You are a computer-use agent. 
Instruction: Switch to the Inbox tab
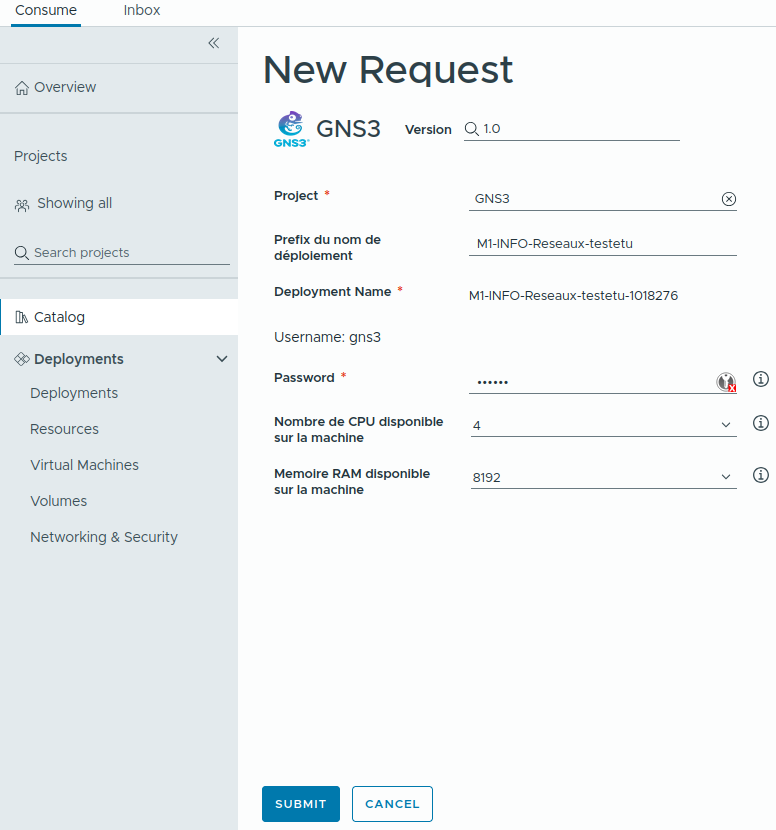point(142,10)
